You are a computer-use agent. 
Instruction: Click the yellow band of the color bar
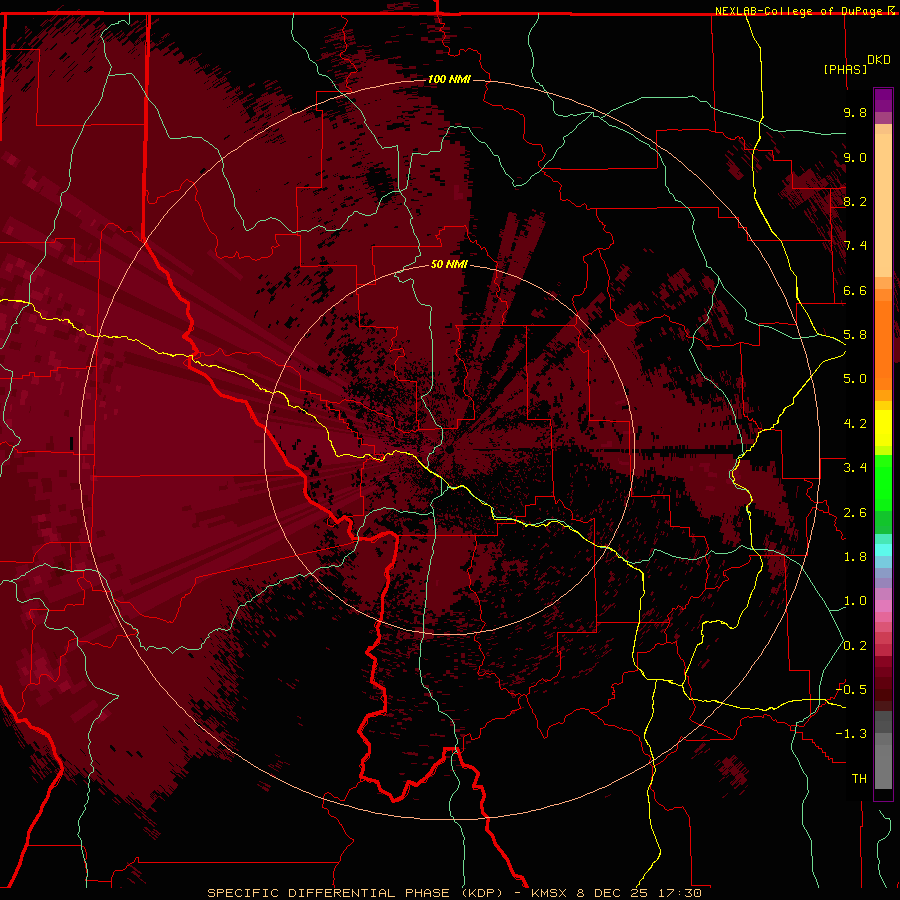883,428
